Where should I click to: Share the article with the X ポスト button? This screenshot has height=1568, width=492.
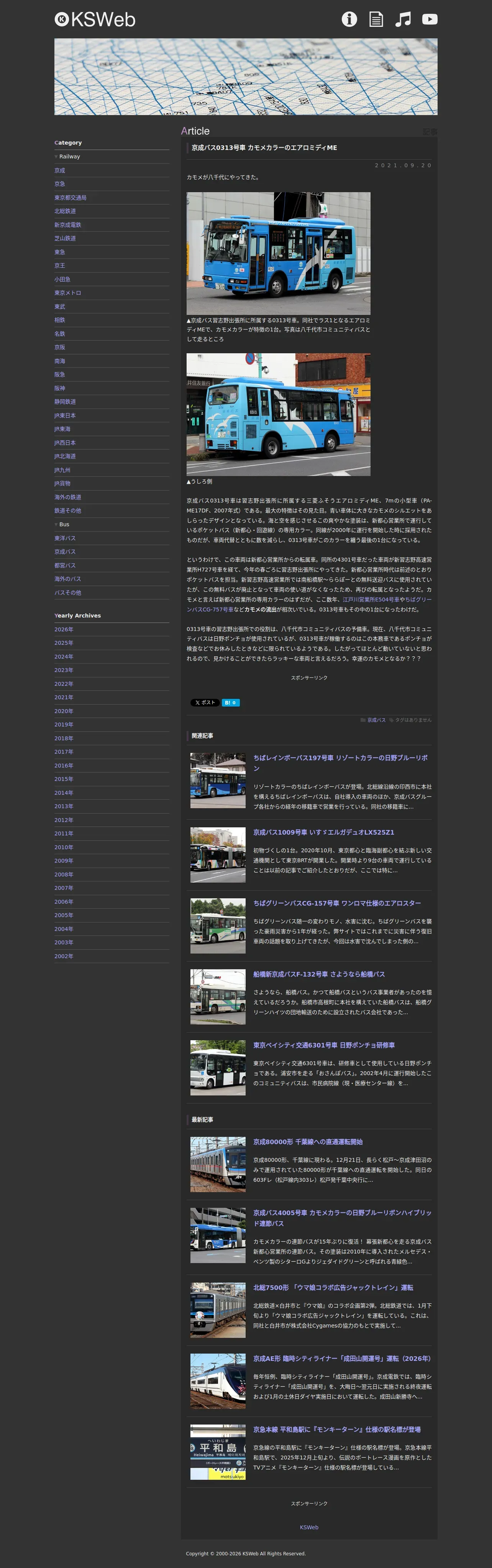(x=205, y=702)
